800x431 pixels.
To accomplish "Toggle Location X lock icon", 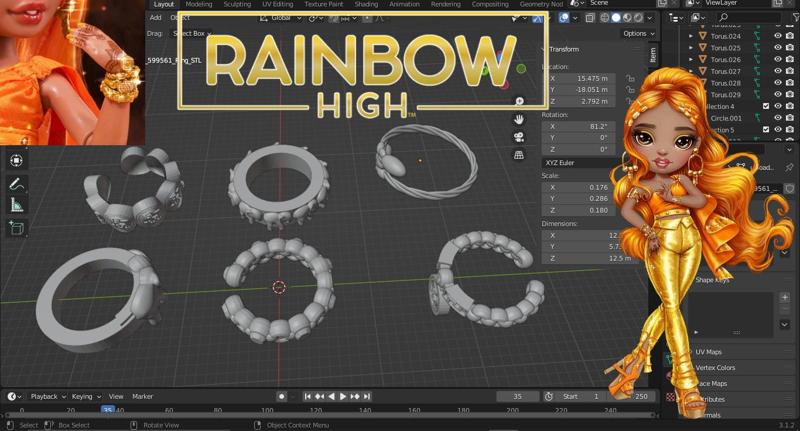I will point(631,79).
